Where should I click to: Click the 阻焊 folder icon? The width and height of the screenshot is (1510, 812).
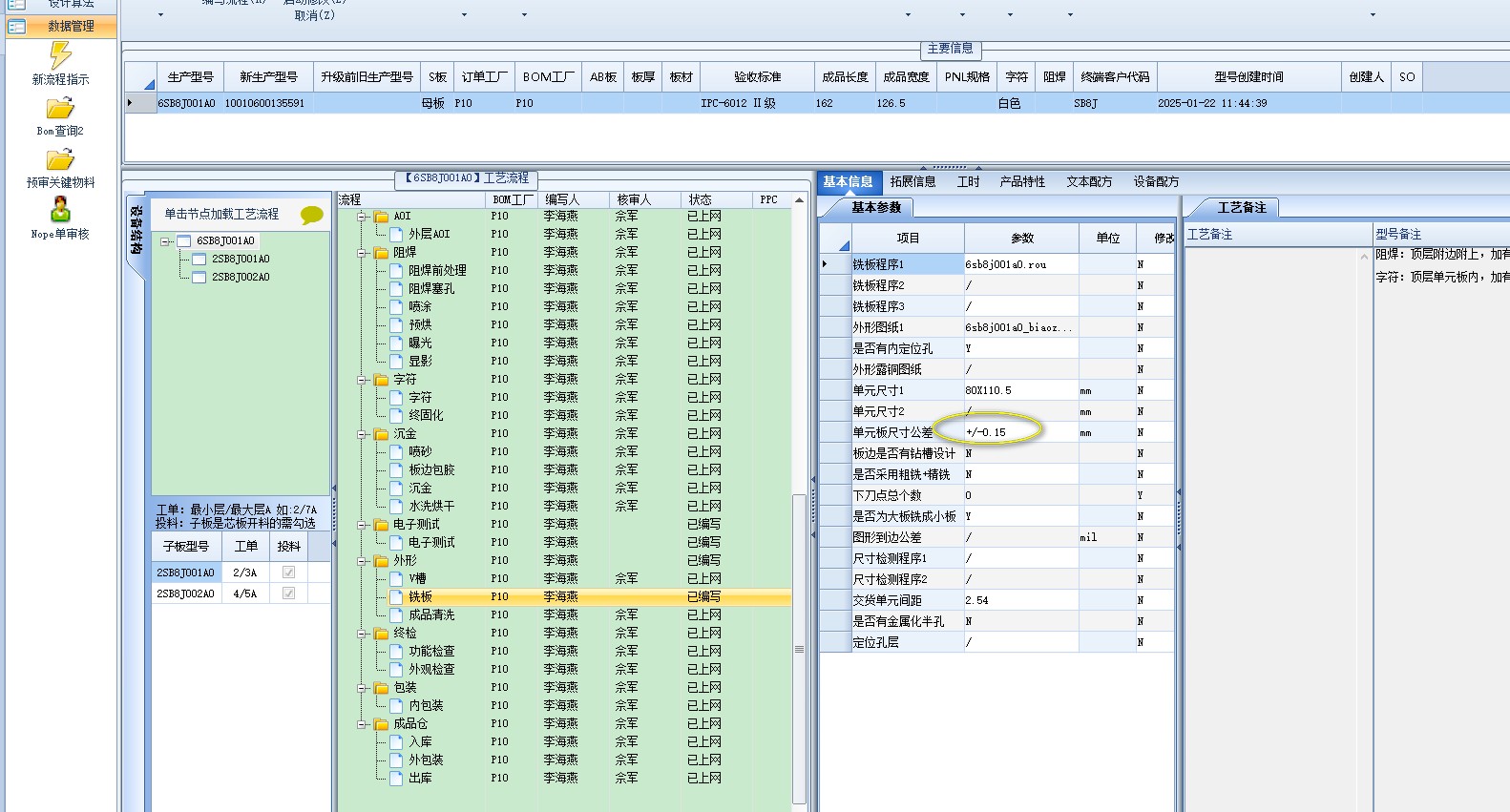pos(382,253)
